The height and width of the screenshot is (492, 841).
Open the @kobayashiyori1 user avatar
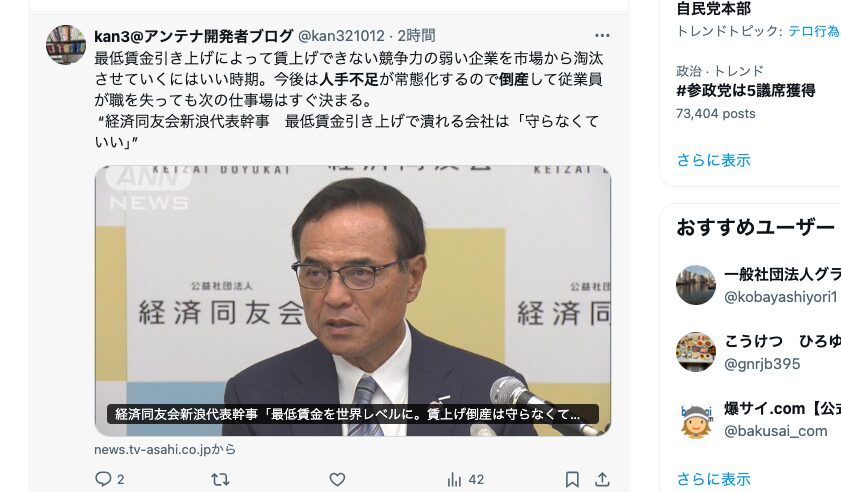(696, 285)
